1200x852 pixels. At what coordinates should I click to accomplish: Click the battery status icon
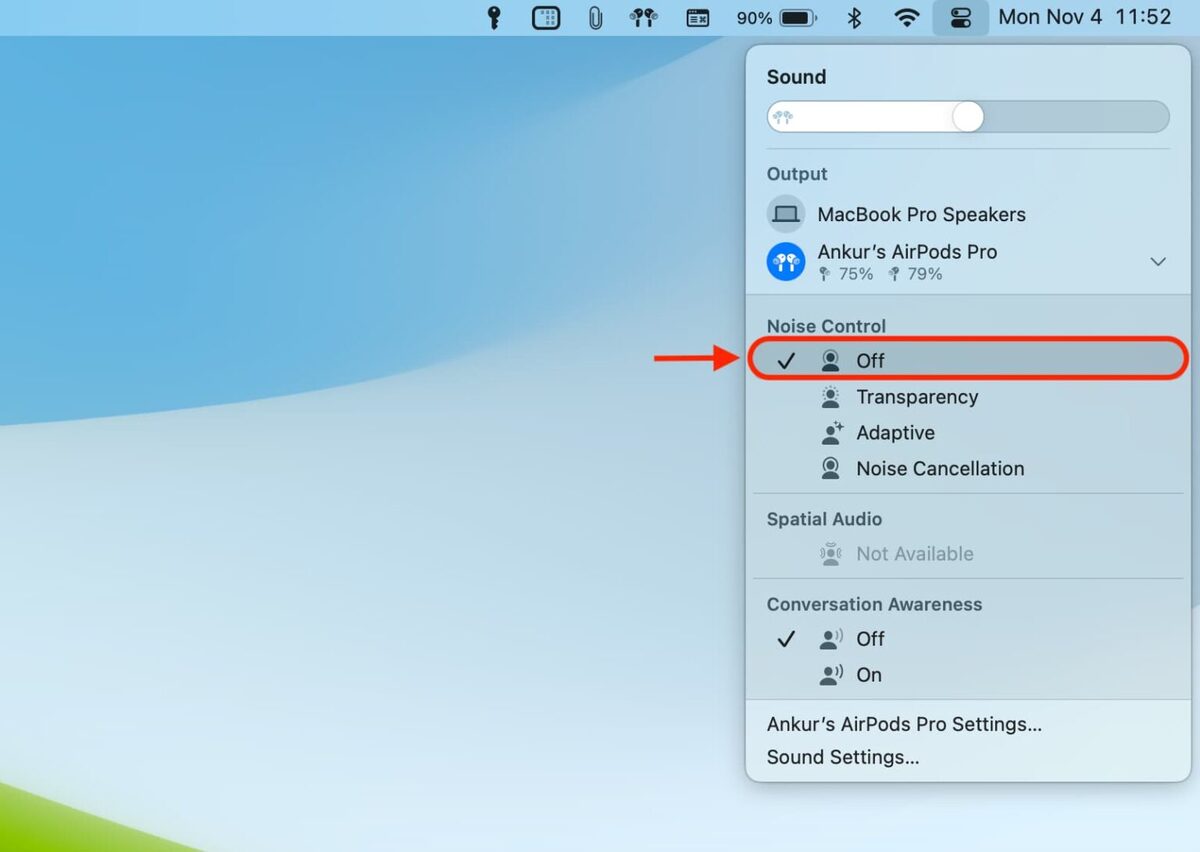point(797,18)
